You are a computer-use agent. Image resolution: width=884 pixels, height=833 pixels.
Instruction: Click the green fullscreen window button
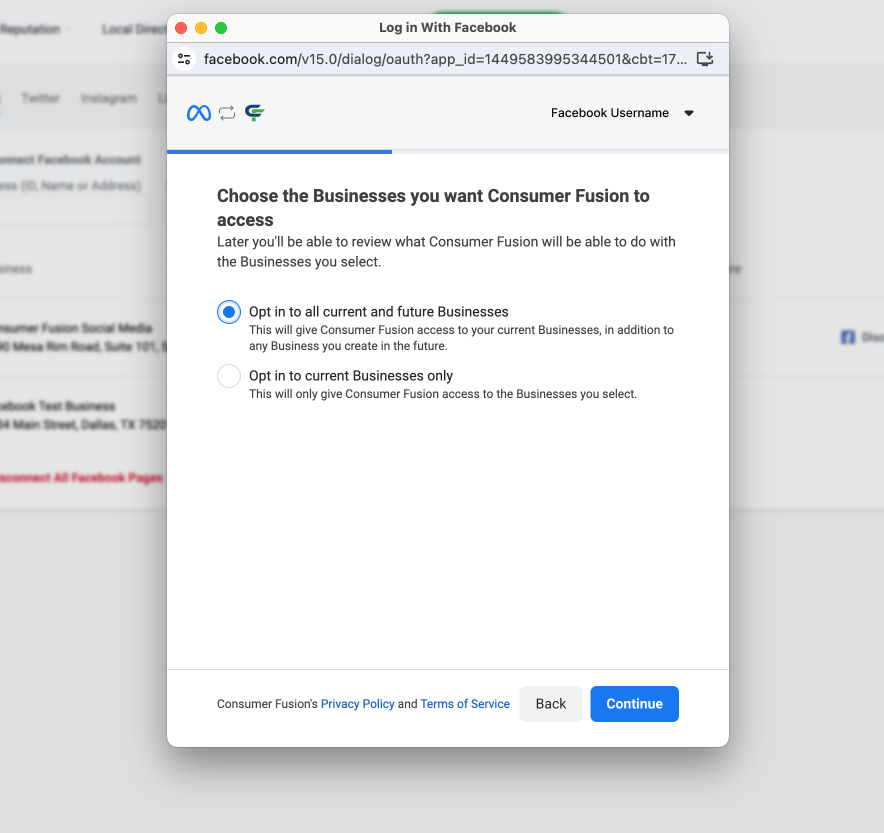[x=221, y=28]
